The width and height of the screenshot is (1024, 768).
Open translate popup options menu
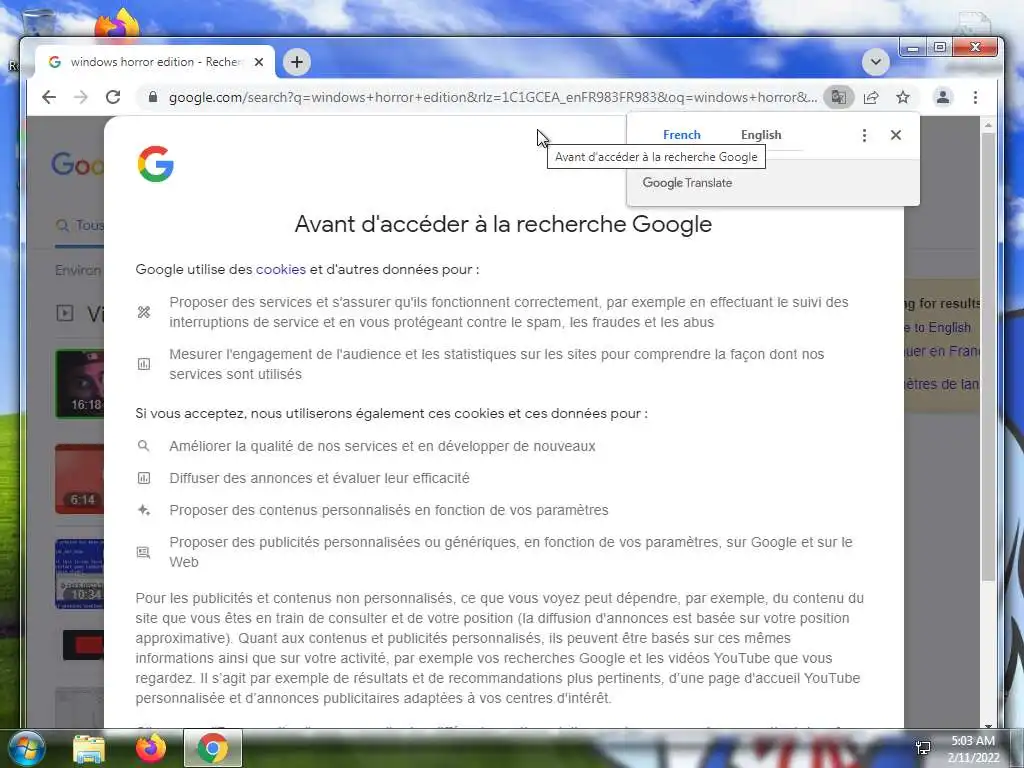pos(864,135)
